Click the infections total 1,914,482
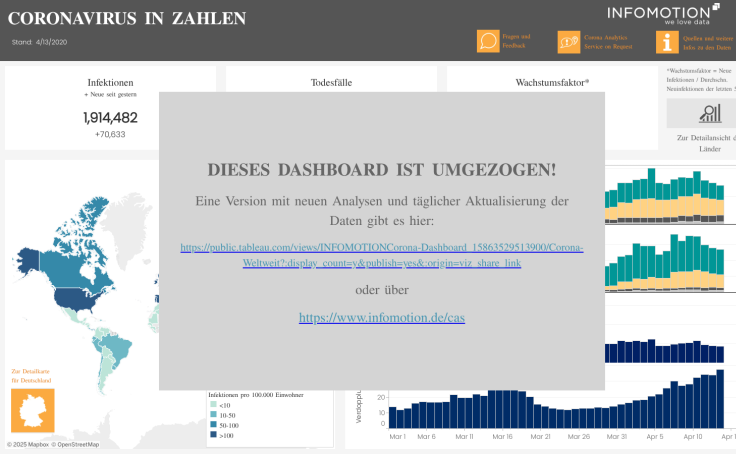The width and height of the screenshot is (736, 454). [110, 118]
